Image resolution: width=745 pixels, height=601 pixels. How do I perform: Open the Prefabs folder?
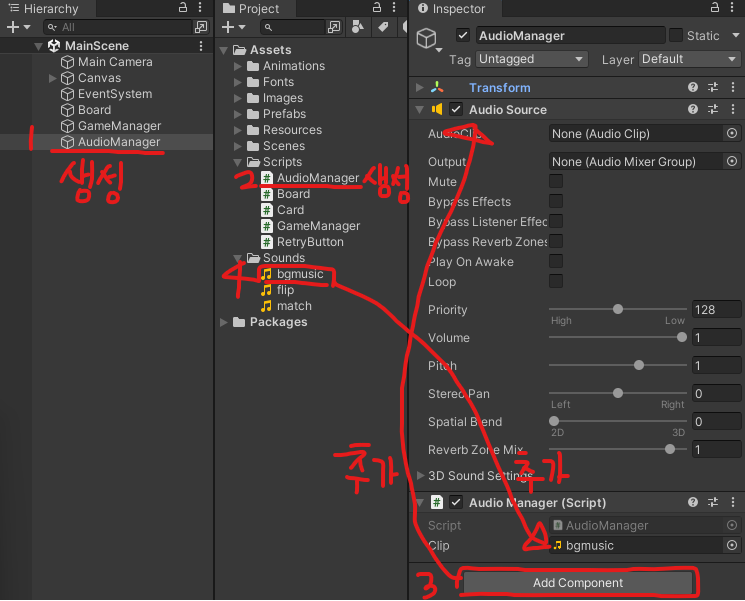point(276,114)
